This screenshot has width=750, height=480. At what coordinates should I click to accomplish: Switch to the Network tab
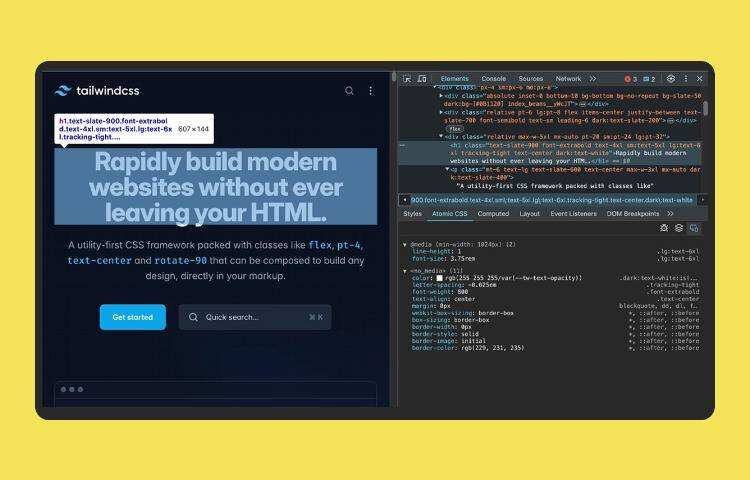pyautogui.click(x=568, y=78)
